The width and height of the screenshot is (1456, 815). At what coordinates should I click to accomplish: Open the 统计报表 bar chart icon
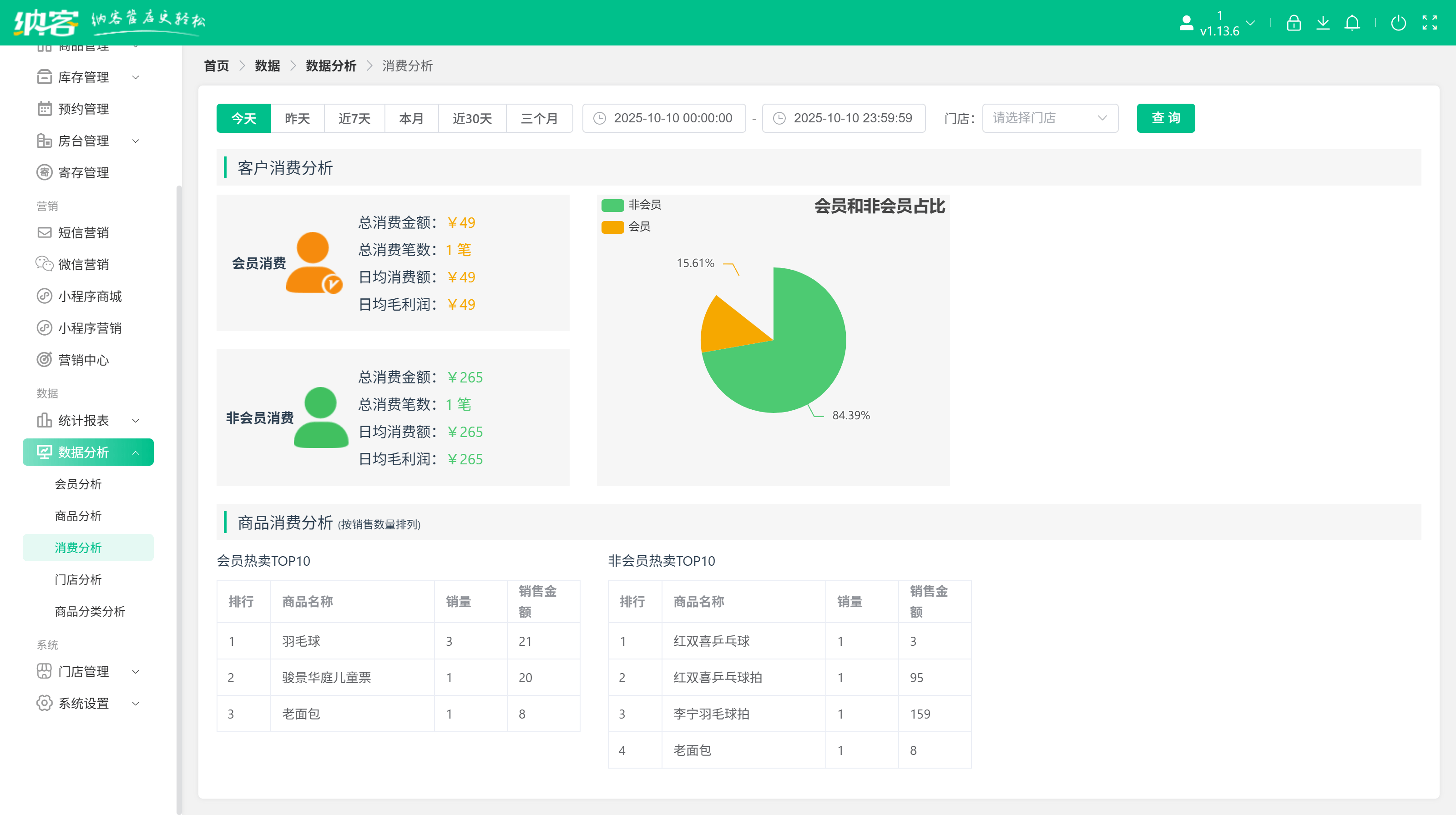tap(44, 420)
